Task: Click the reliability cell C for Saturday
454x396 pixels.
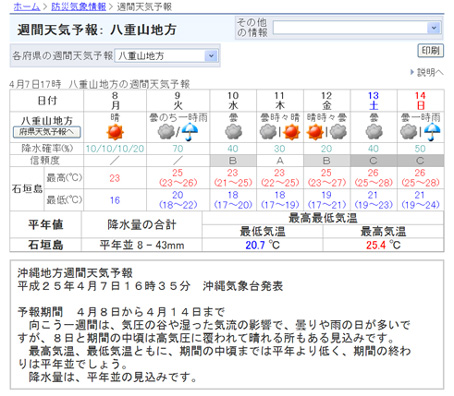Action: tap(373, 161)
